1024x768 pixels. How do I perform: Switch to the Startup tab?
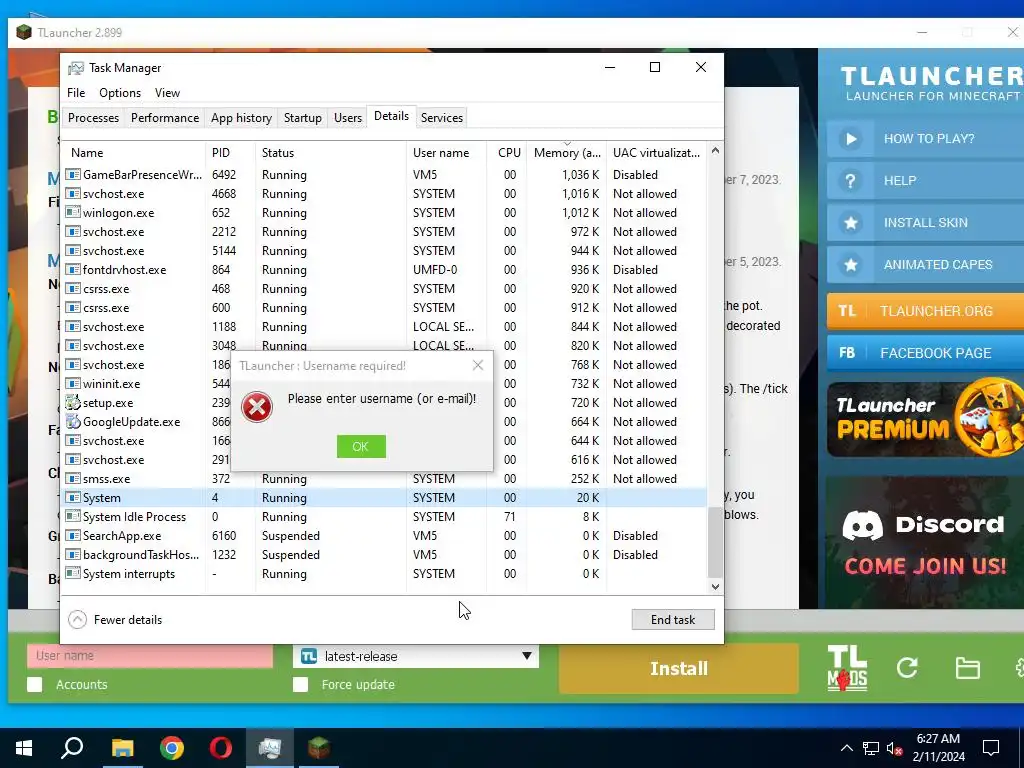click(x=302, y=118)
